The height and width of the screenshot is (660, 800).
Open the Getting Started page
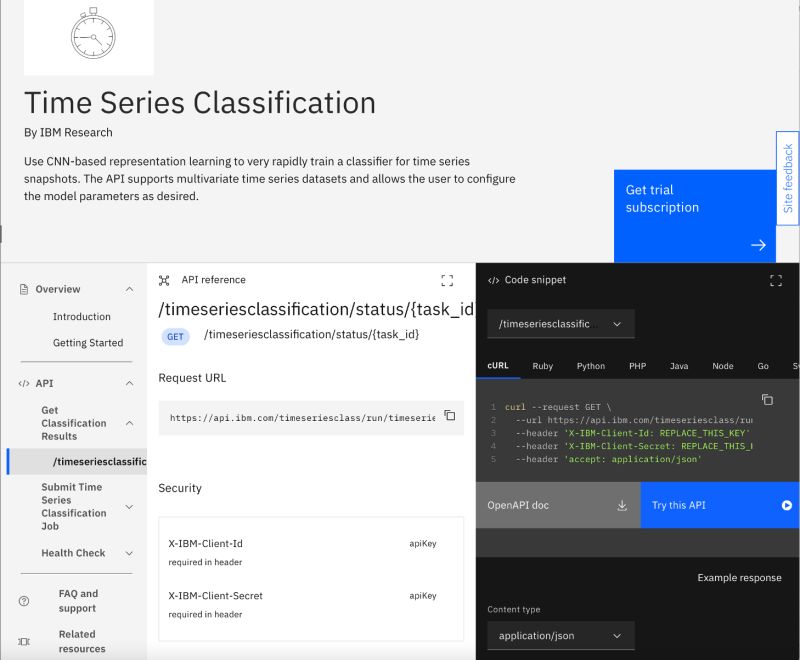point(88,343)
